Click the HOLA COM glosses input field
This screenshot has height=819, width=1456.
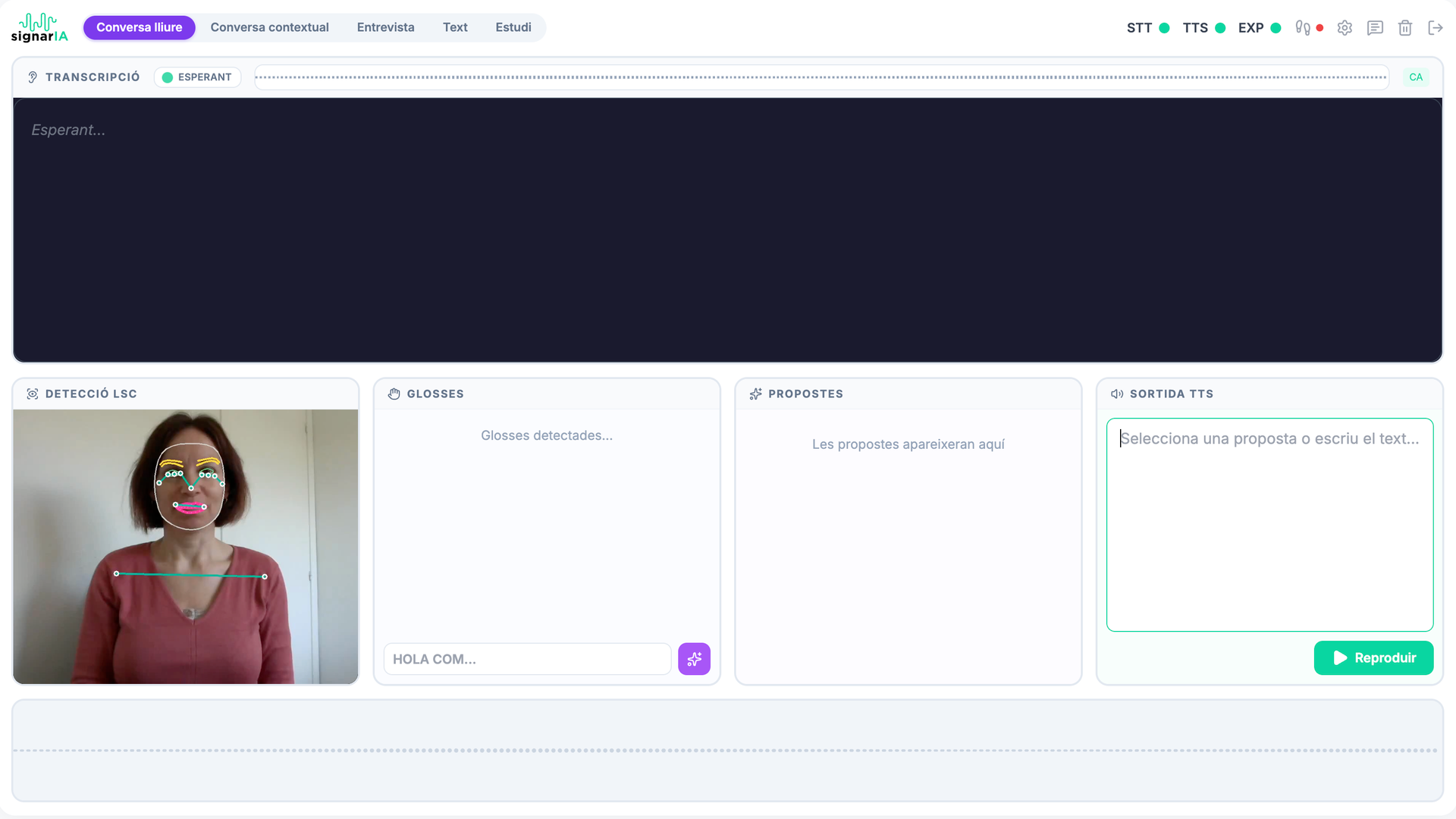point(527,659)
